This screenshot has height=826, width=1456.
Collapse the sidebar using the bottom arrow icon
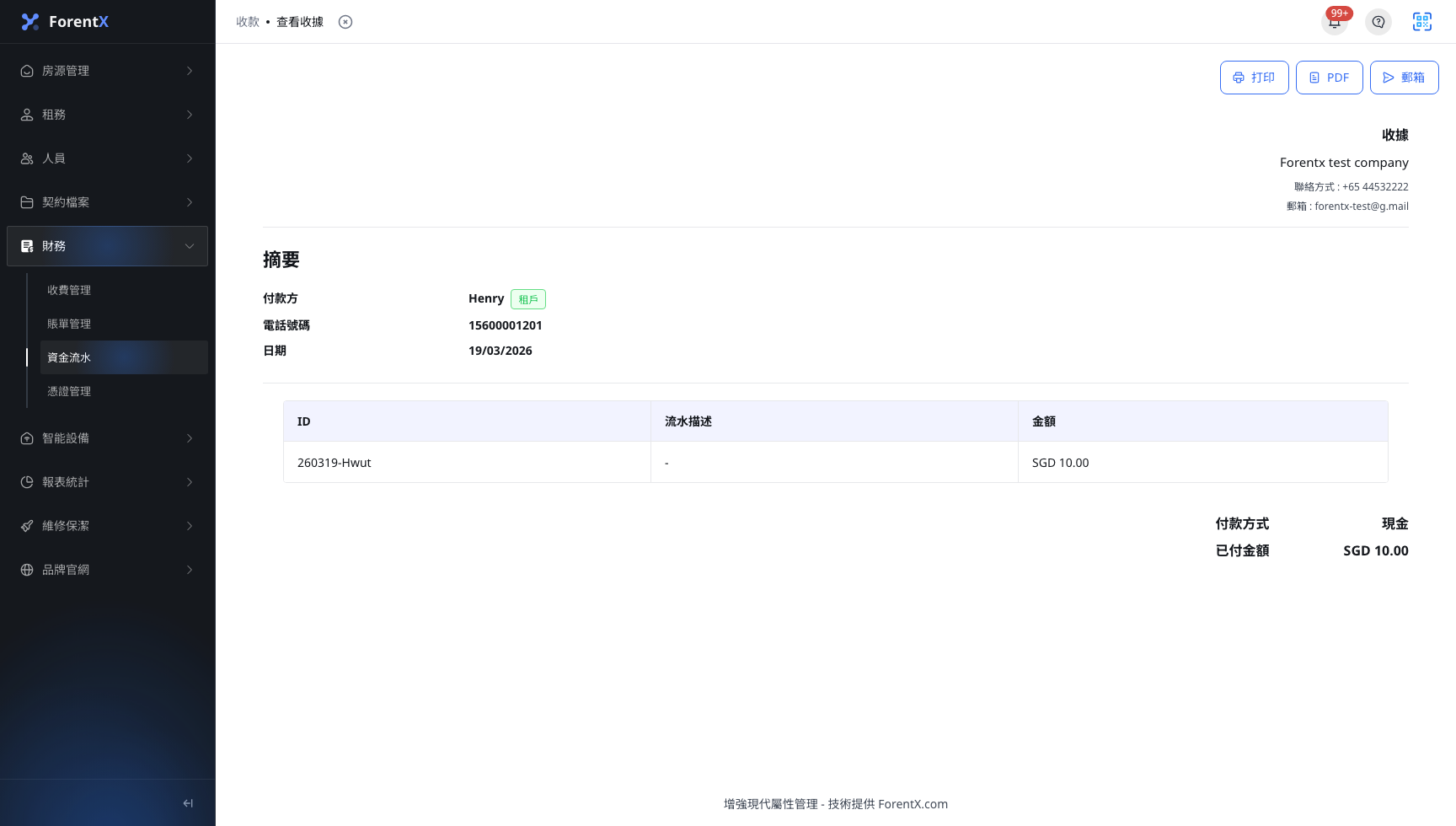pos(188,803)
